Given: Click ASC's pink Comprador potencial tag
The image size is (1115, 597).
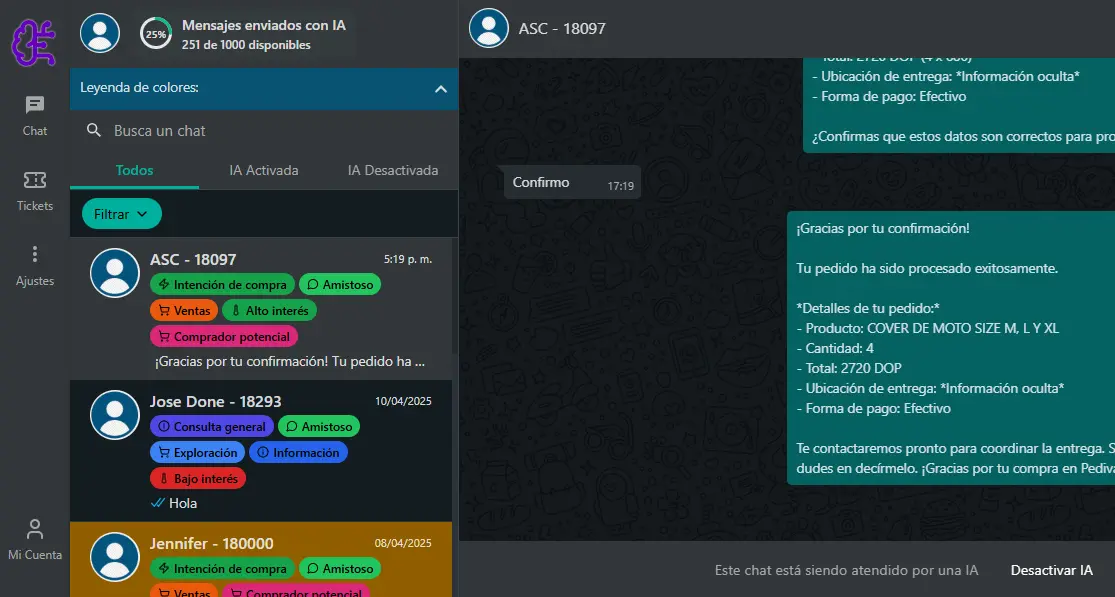Looking at the screenshot, I should coord(224,336).
